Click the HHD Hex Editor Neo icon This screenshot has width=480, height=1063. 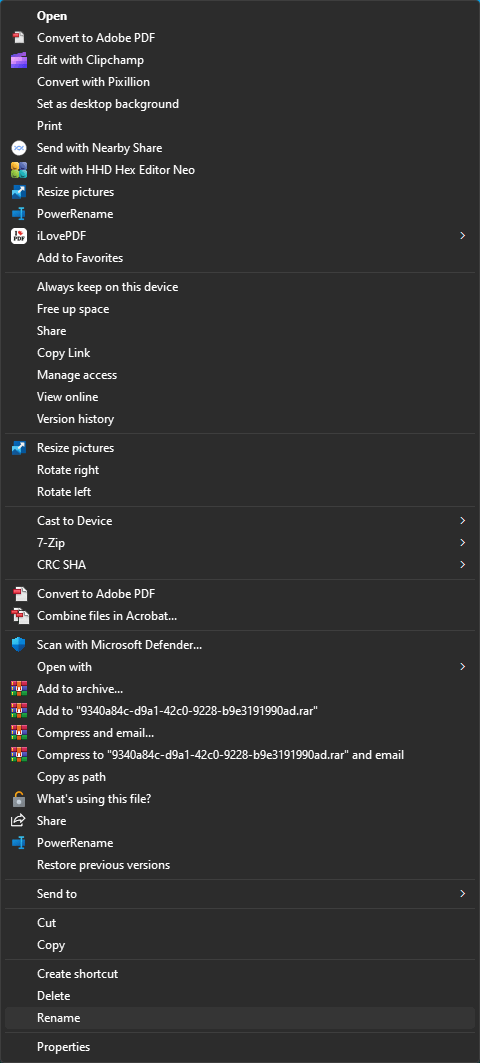point(19,169)
